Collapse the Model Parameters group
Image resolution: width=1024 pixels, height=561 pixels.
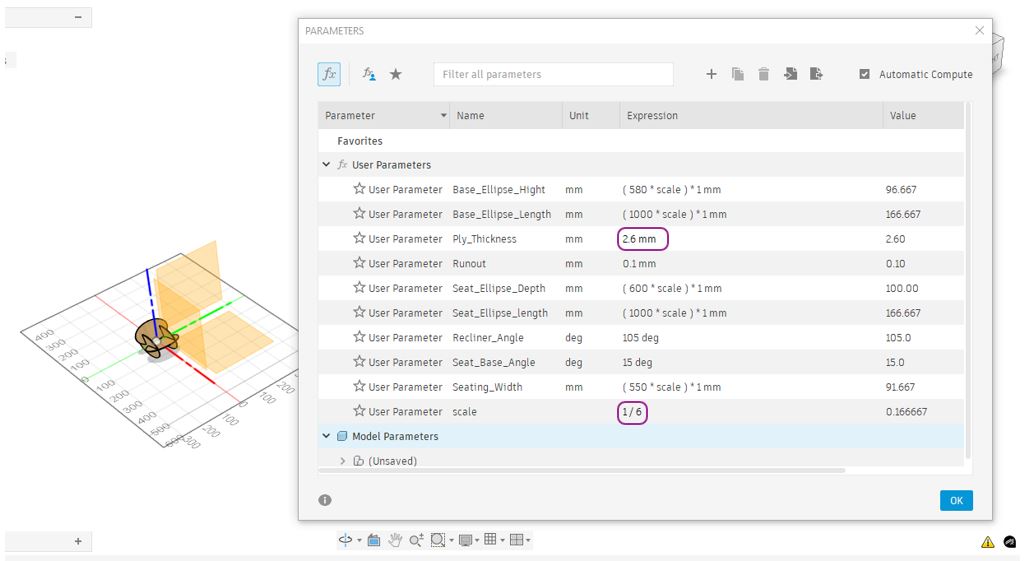(x=327, y=436)
